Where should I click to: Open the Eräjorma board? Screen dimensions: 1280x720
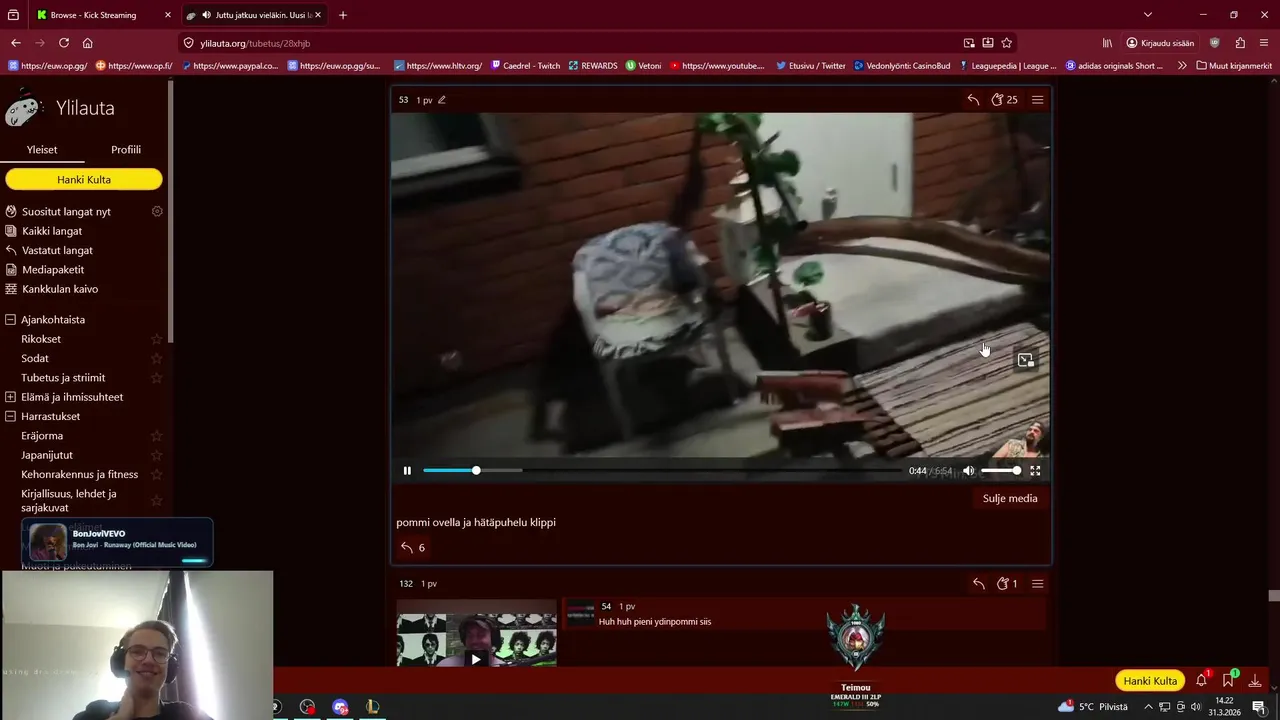[42, 436]
